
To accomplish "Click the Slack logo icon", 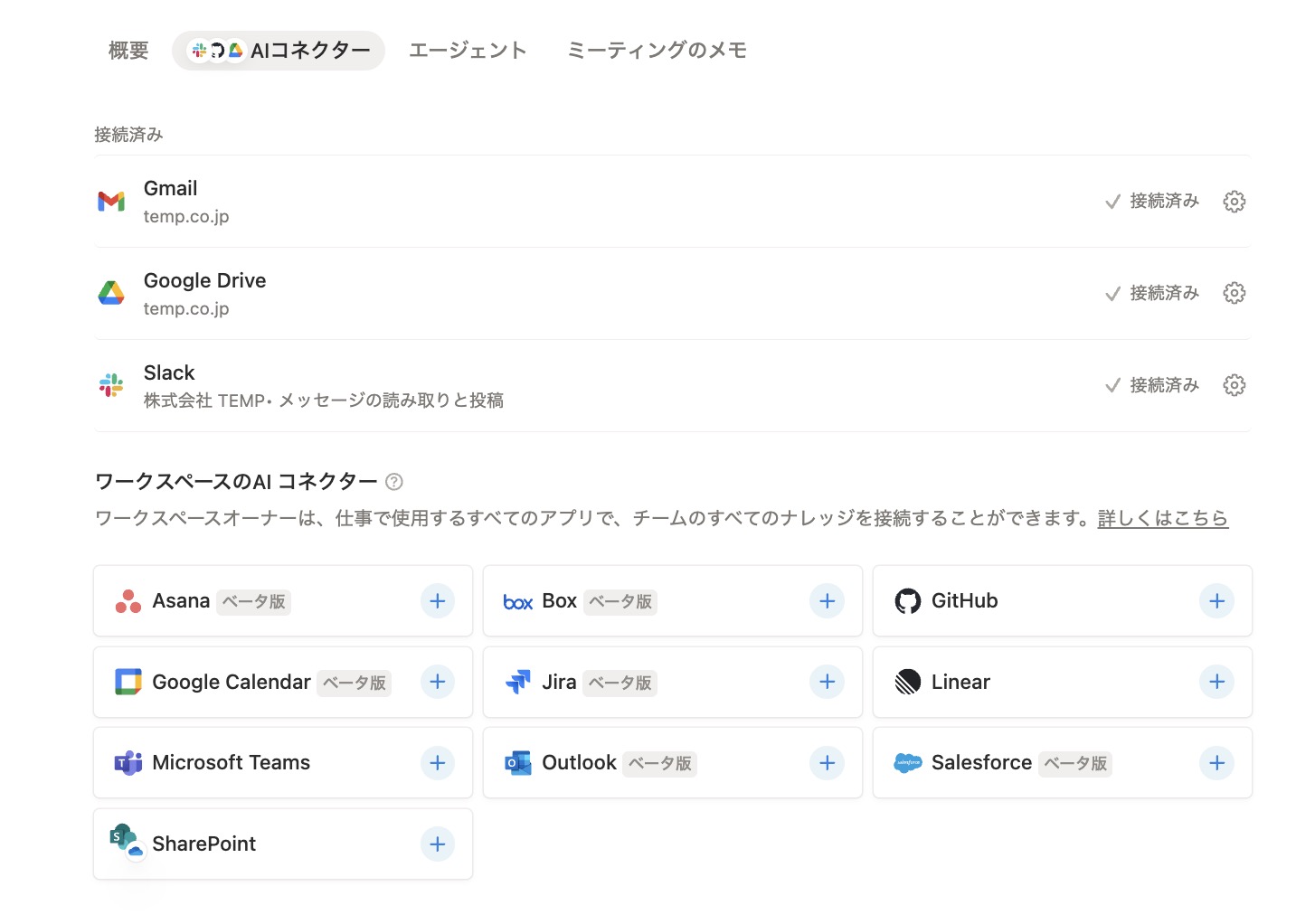I will tap(111, 385).
